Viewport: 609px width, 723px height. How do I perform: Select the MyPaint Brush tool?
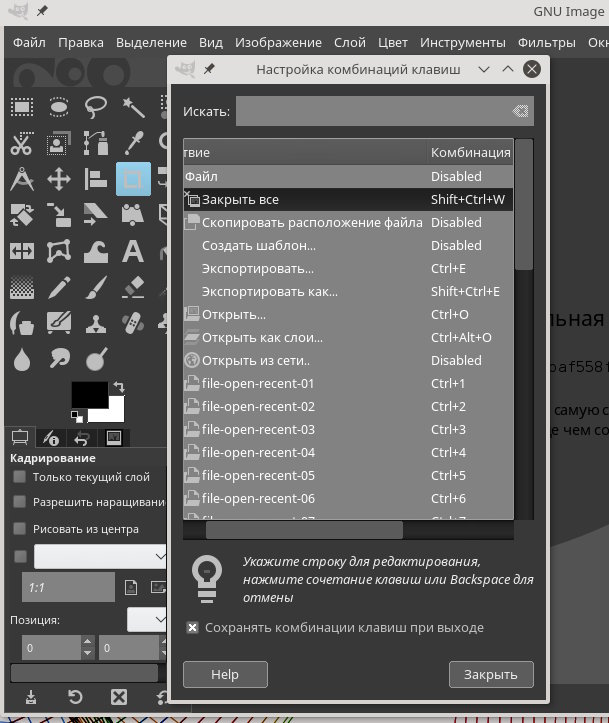[59, 322]
